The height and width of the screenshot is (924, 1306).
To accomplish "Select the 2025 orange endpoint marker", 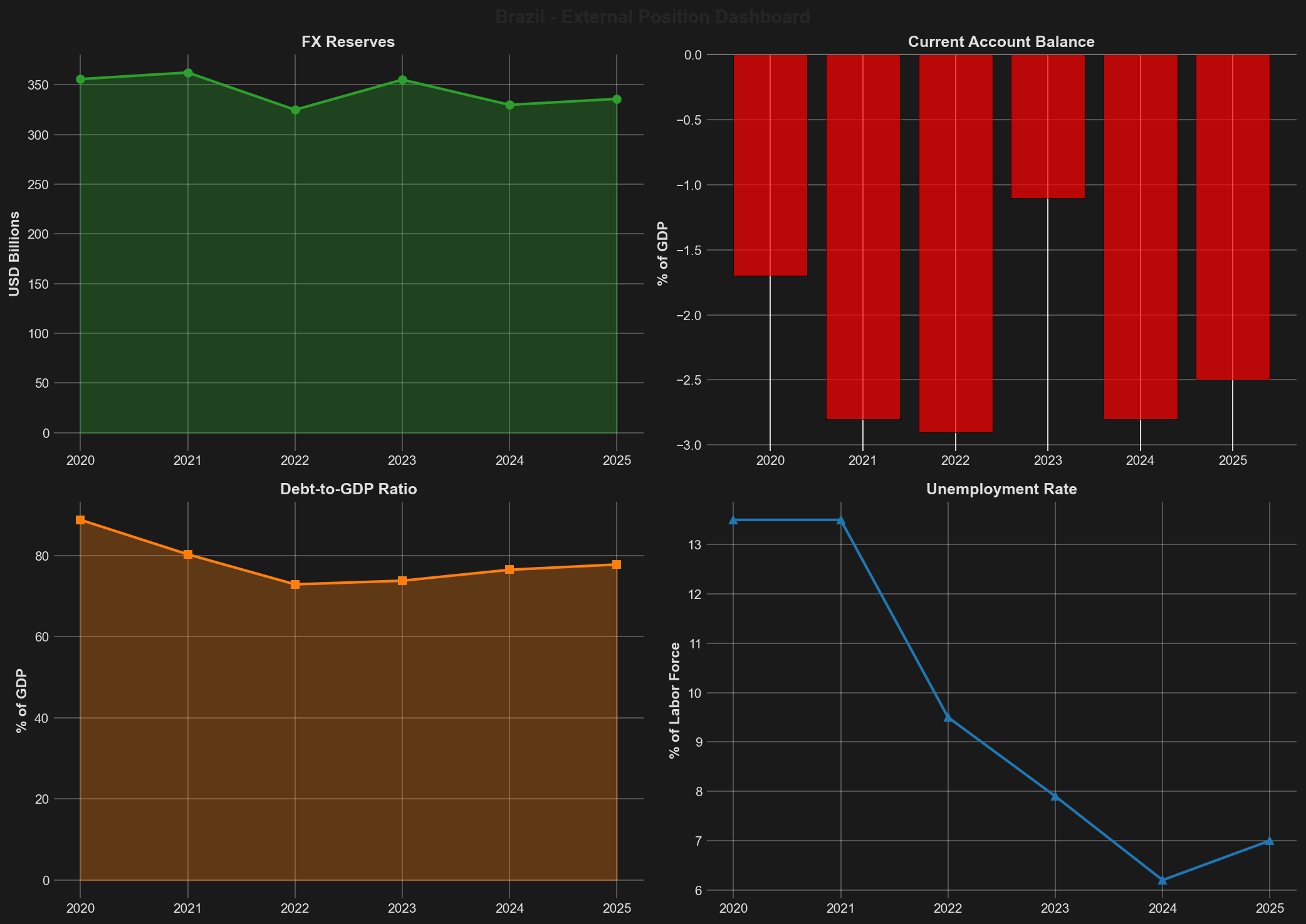I will pyautogui.click(x=617, y=564).
